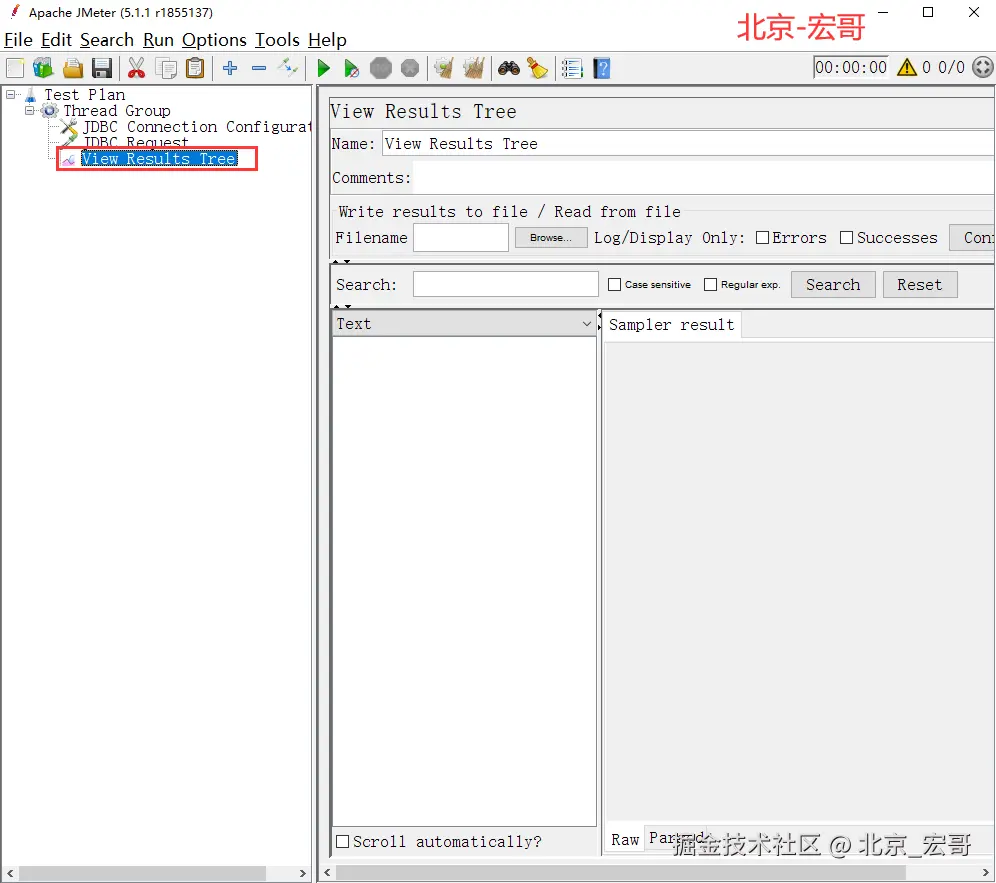Toggle the Scroll automatically checkbox
The height and width of the screenshot is (883, 996).
point(343,842)
